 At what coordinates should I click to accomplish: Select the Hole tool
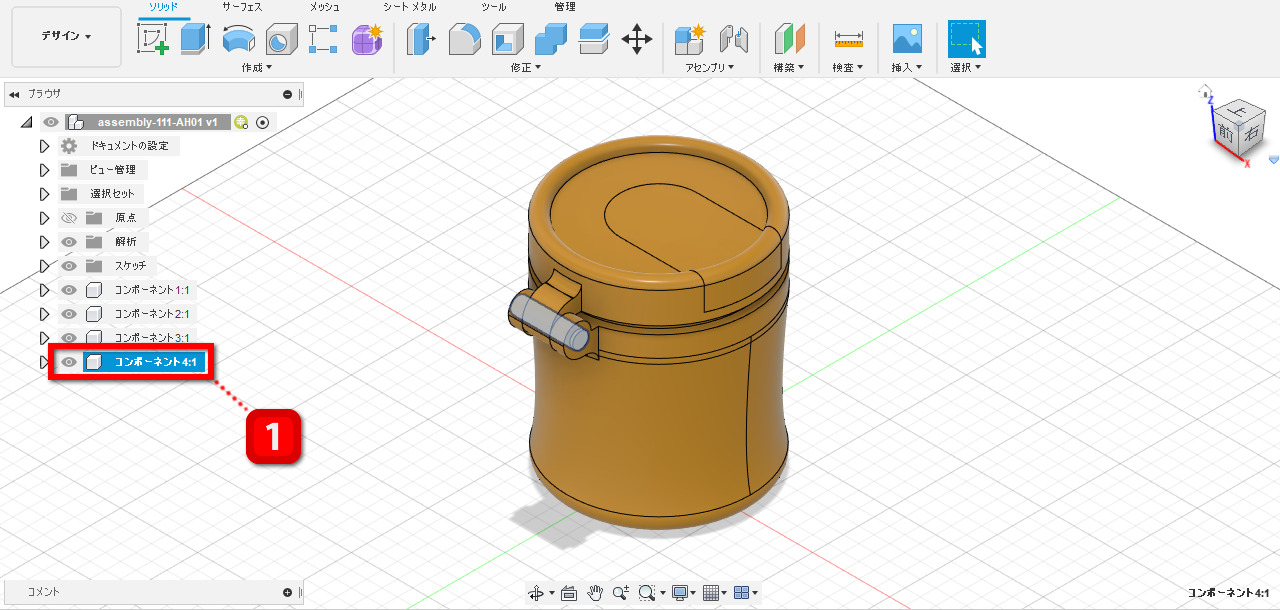tap(281, 39)
